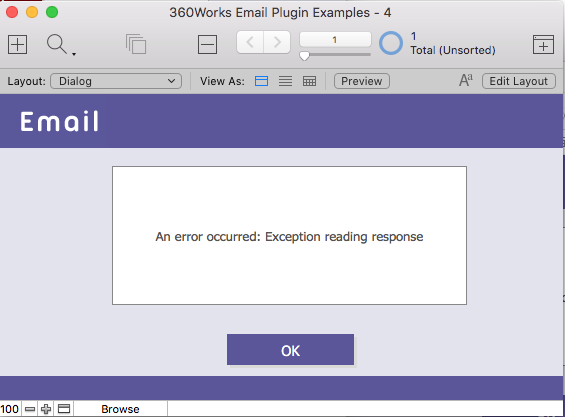
Task: Click the Duplicate Record icon
Action: coord(136,44)
